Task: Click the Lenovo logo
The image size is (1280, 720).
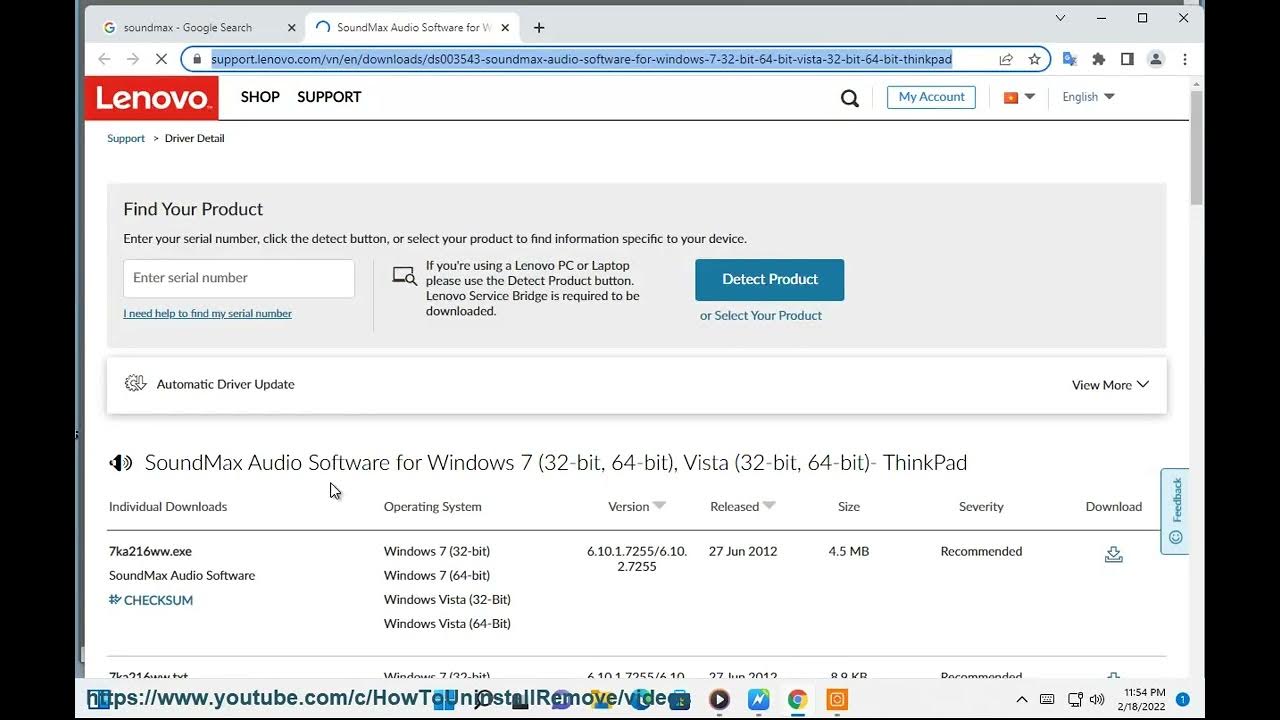Action: pyautogui.click(x=152, y=98)
